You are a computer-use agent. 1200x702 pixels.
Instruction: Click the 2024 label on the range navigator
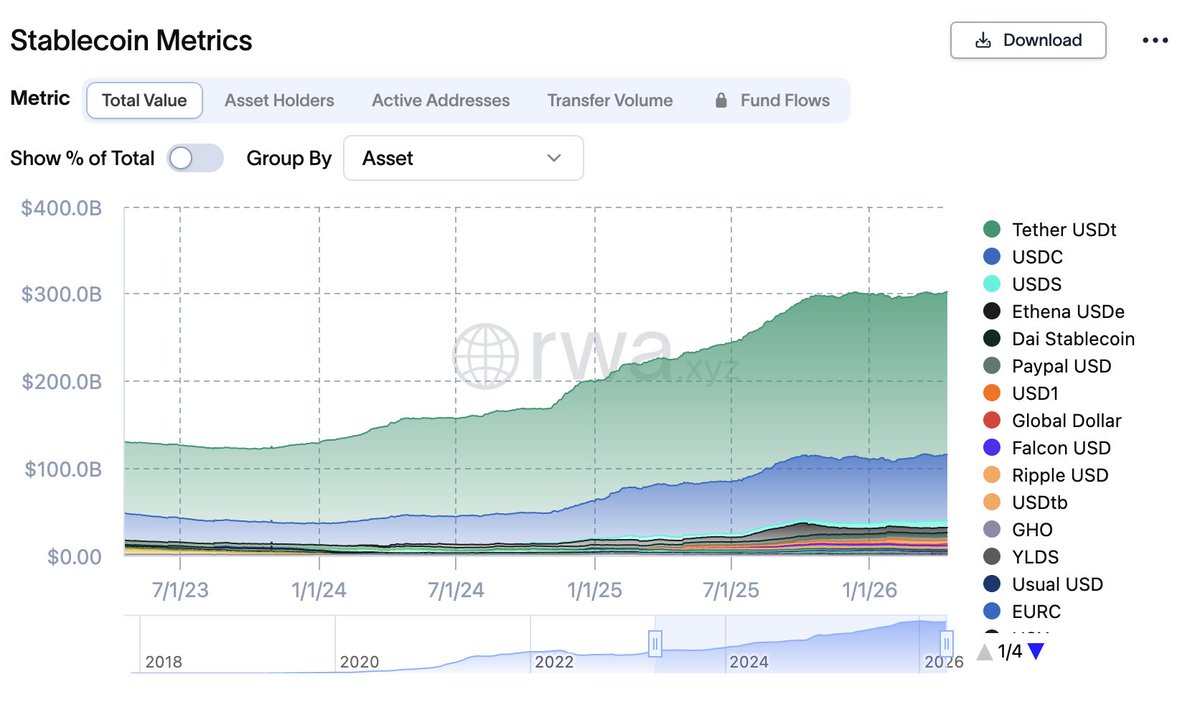click(748, 662)
